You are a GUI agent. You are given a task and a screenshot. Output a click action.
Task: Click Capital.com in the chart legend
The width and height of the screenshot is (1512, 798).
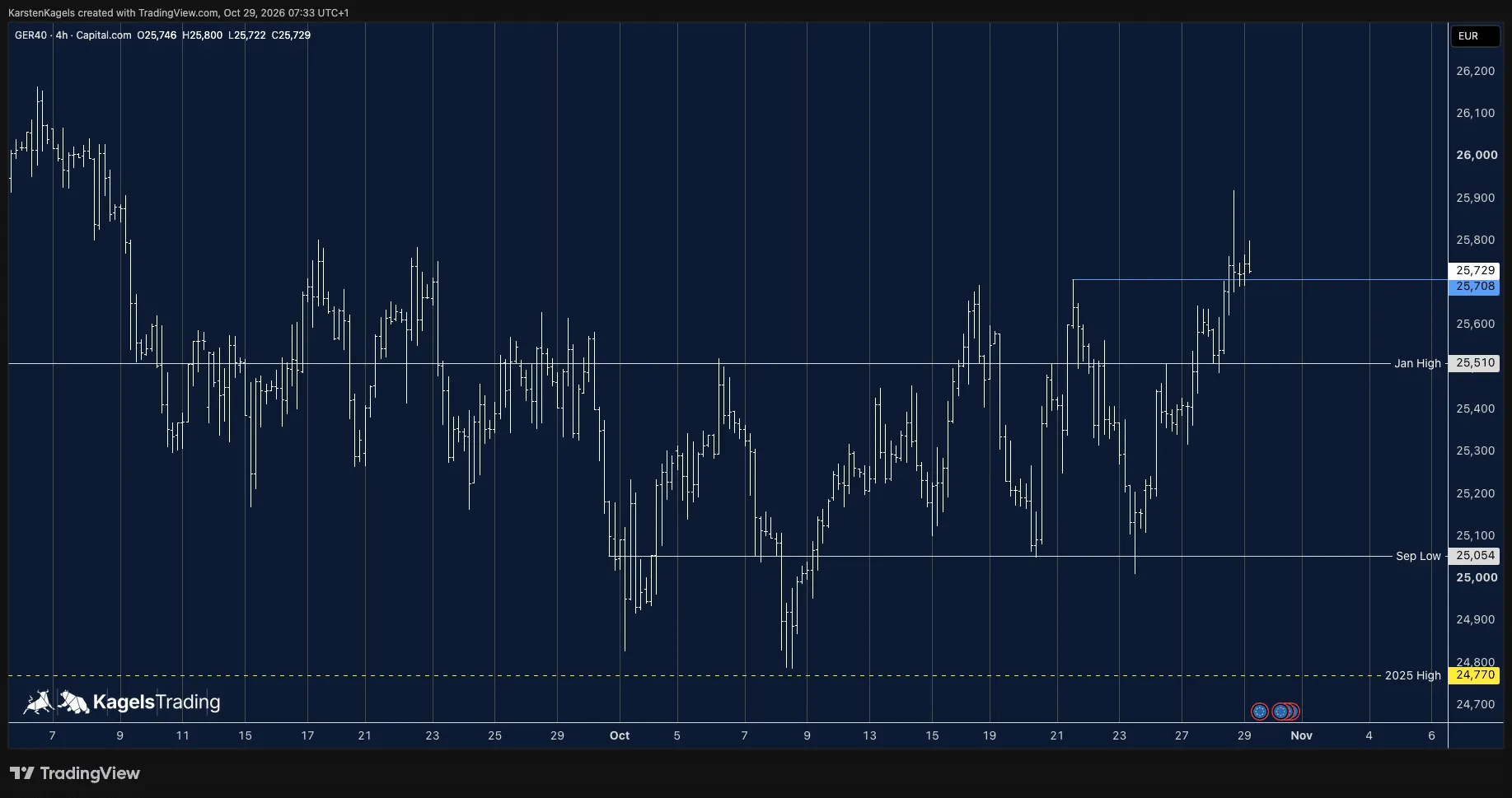coord(104,35)
